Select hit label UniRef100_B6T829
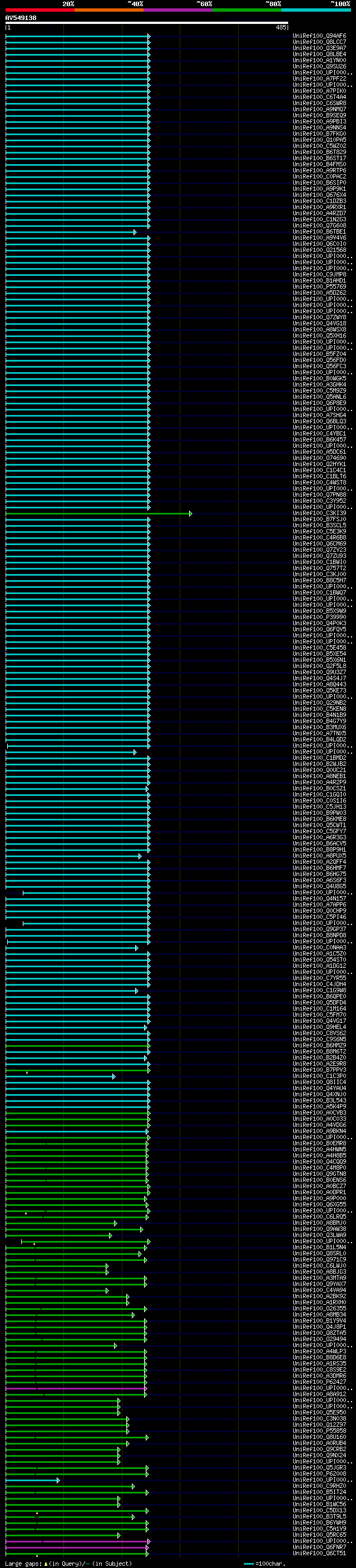 pos(319,152)
